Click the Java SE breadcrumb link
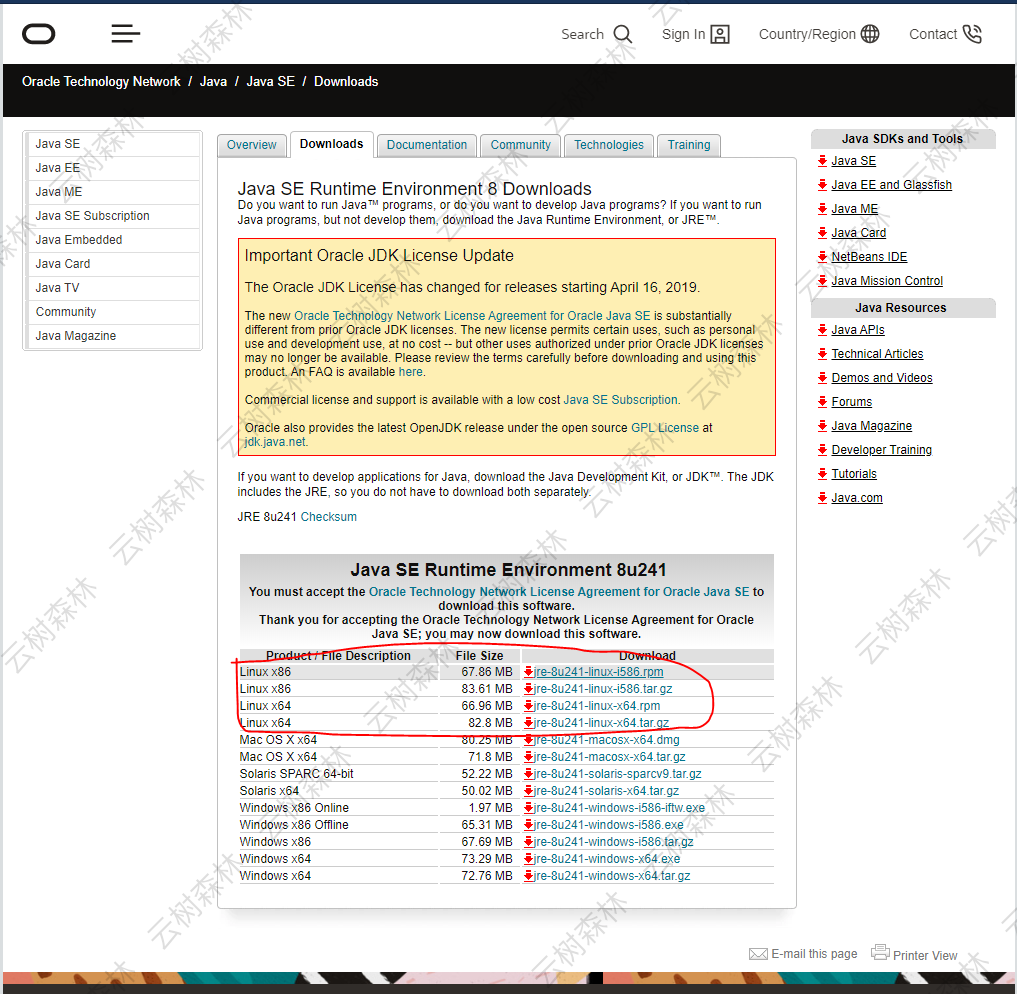The image size is (1017, 994). point(270,82)
